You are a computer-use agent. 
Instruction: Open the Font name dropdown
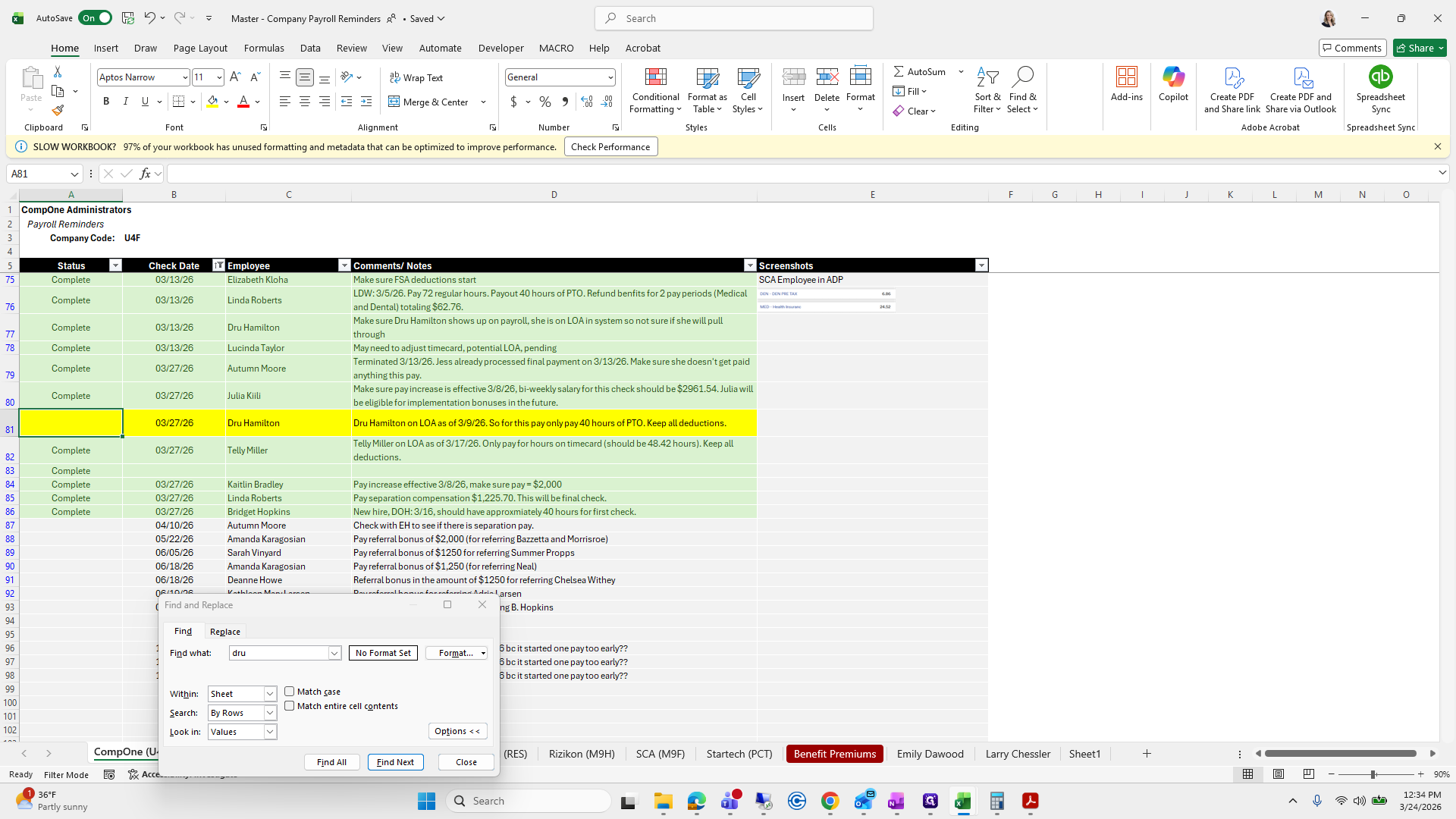click(x=184, y=77)
